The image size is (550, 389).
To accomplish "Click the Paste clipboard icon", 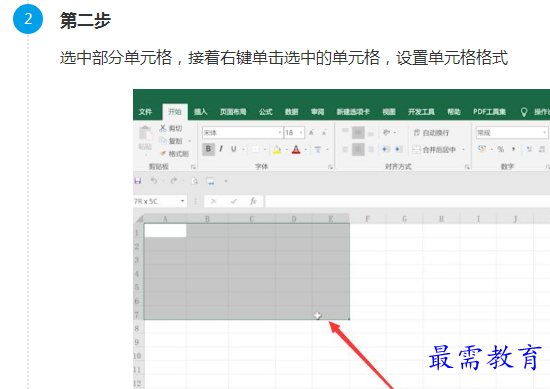I will tap(145, 134).
